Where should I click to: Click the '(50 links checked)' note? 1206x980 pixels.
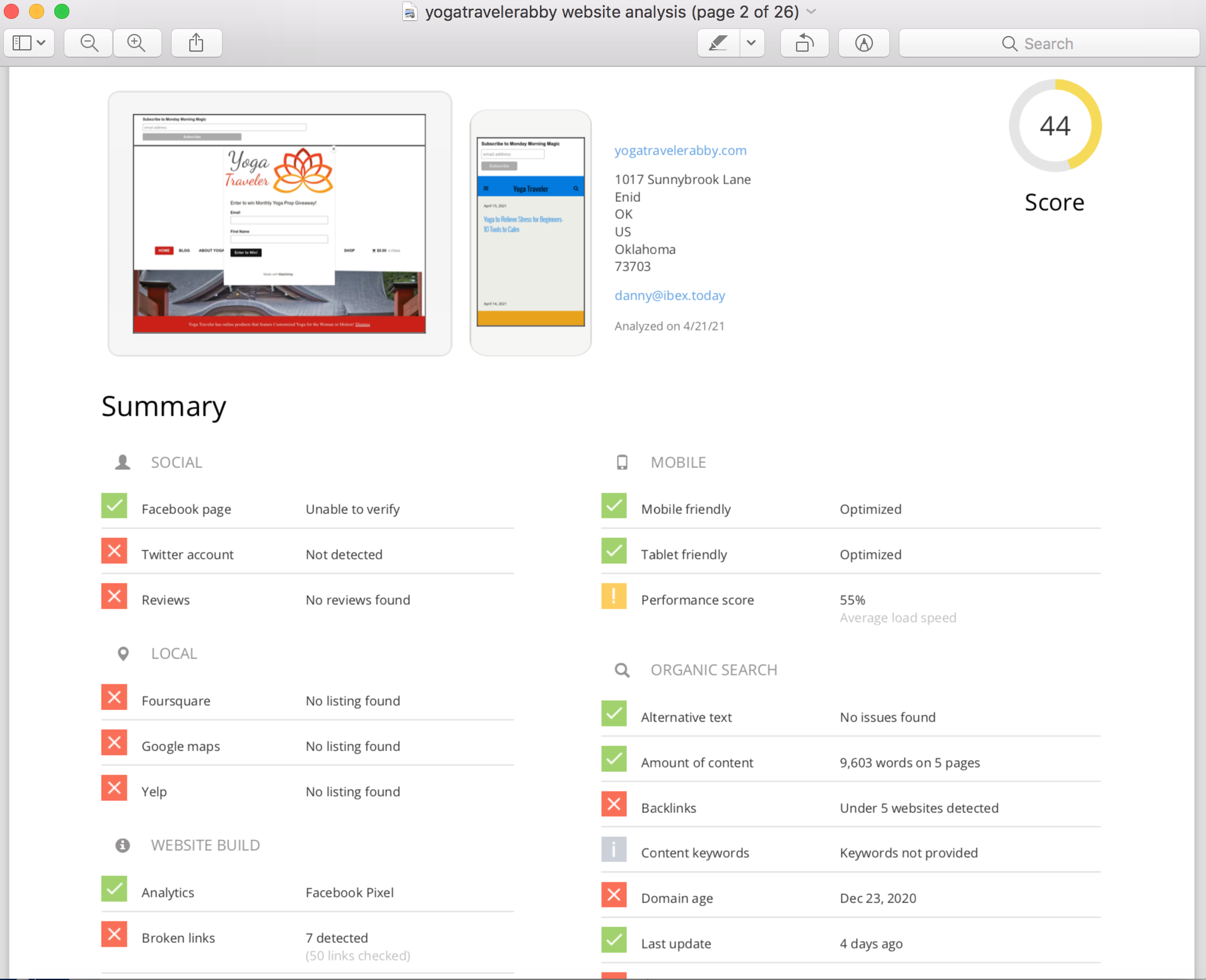pos(358,955)
